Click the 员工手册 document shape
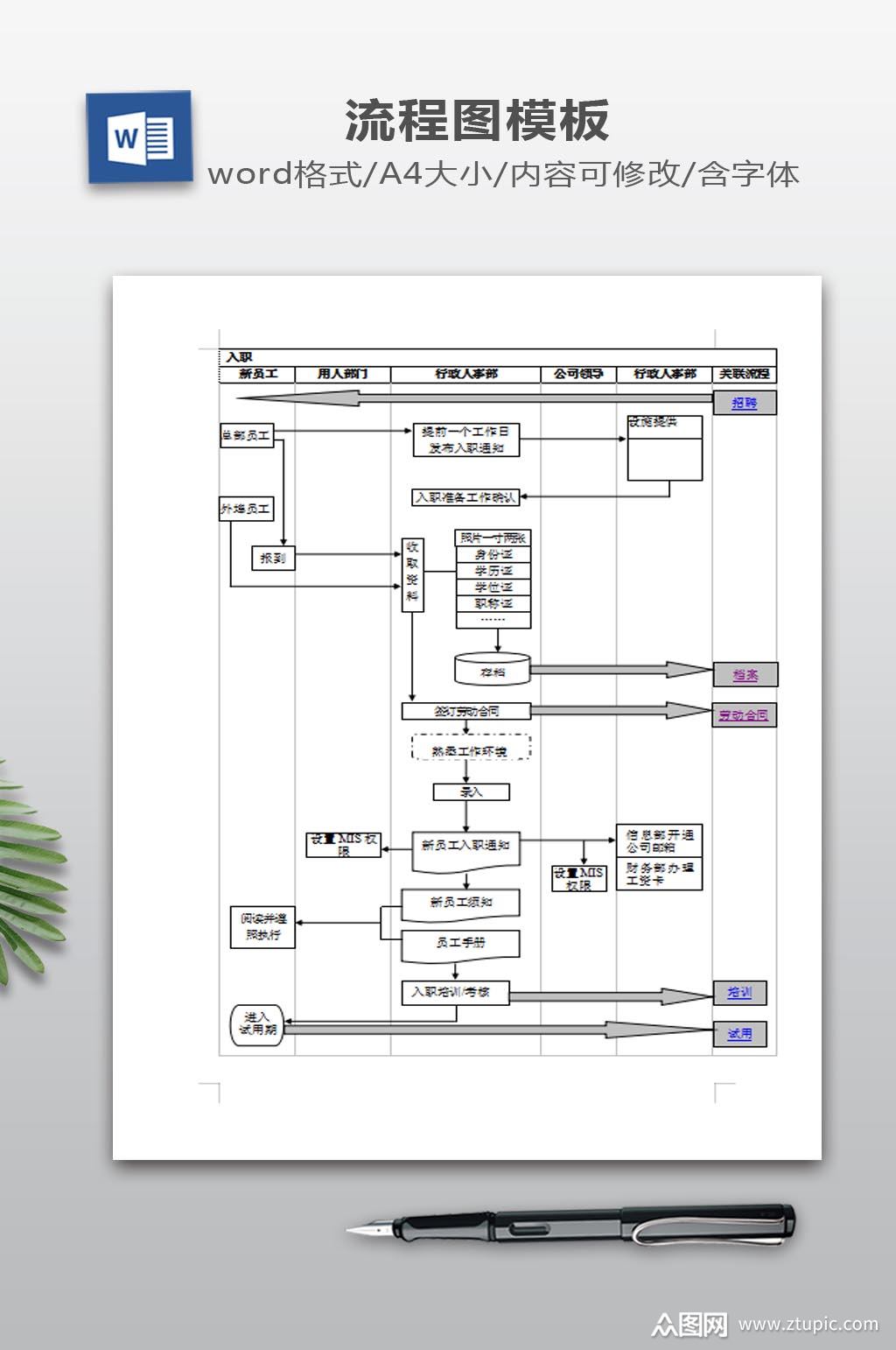Image resolution: width=896 pixels, height=1350 pixels. [x=460, y=945]
